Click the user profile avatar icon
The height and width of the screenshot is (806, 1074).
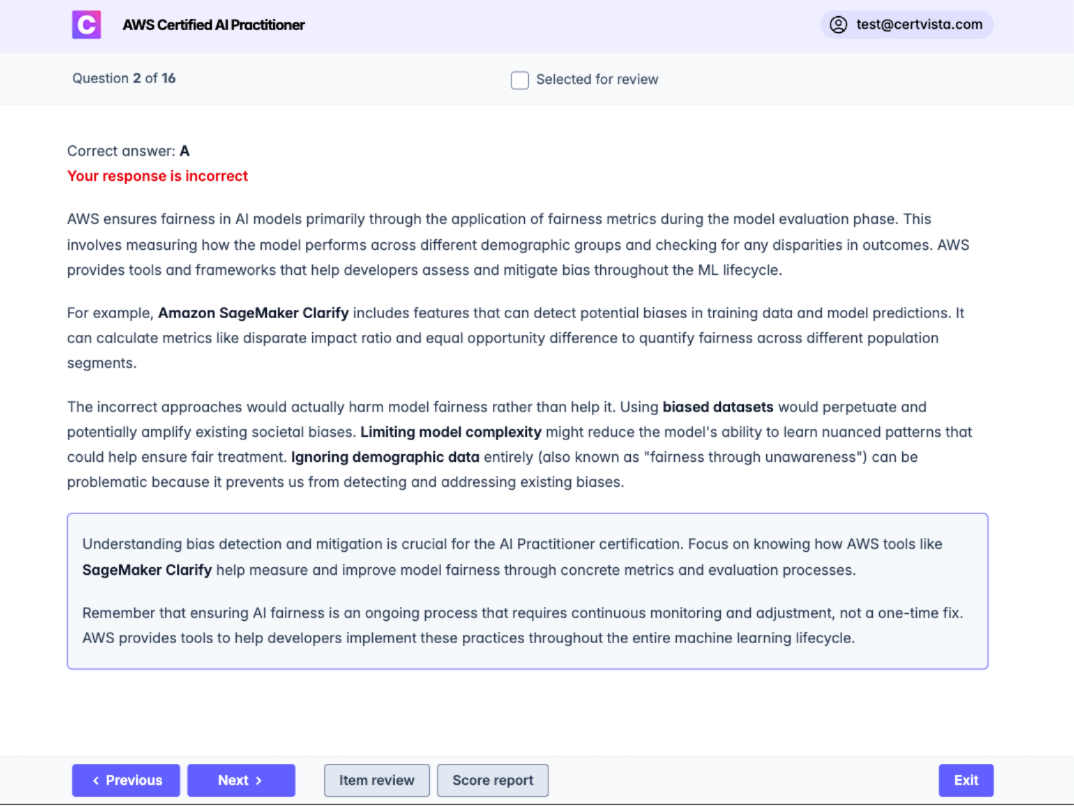[x=838, y=25]
